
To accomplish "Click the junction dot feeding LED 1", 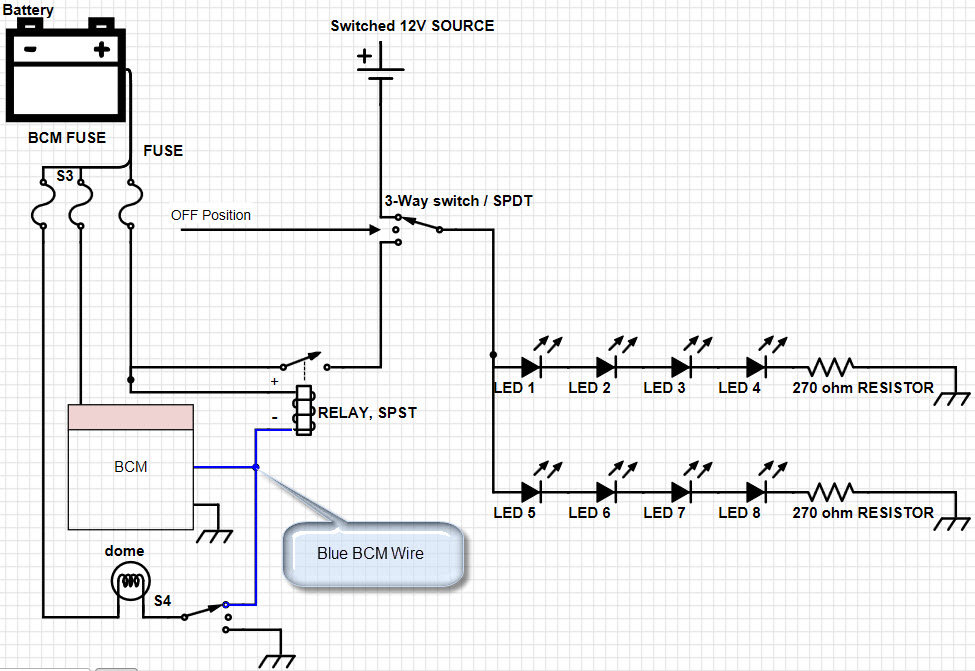I will click(493, 354).
